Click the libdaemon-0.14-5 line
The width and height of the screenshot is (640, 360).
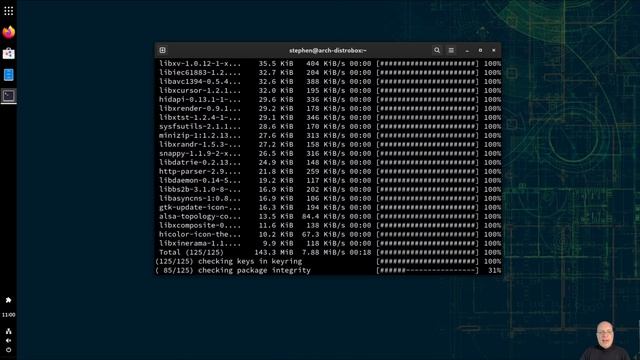(x=330, y=180)
